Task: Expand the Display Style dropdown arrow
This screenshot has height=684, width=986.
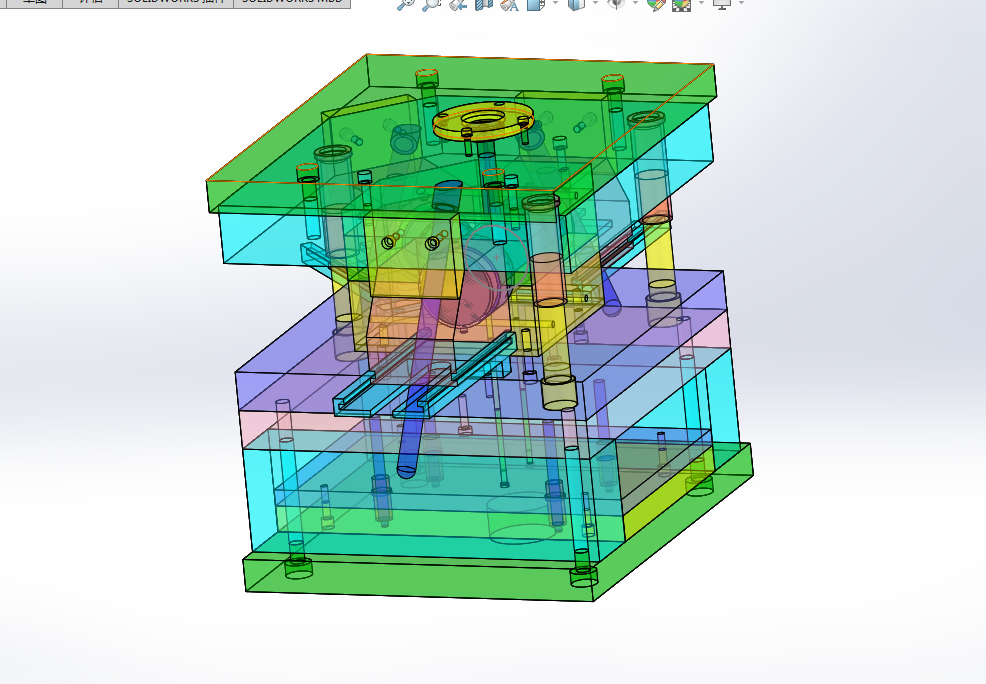Action: pos(595,3)
